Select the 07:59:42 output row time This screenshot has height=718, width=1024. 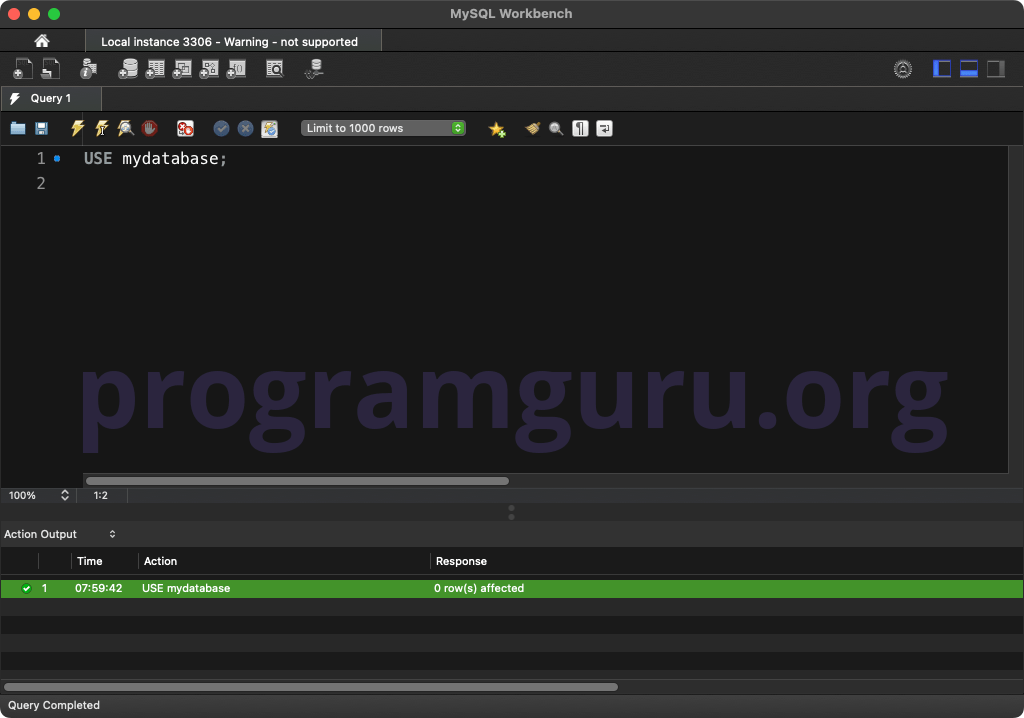99,588
